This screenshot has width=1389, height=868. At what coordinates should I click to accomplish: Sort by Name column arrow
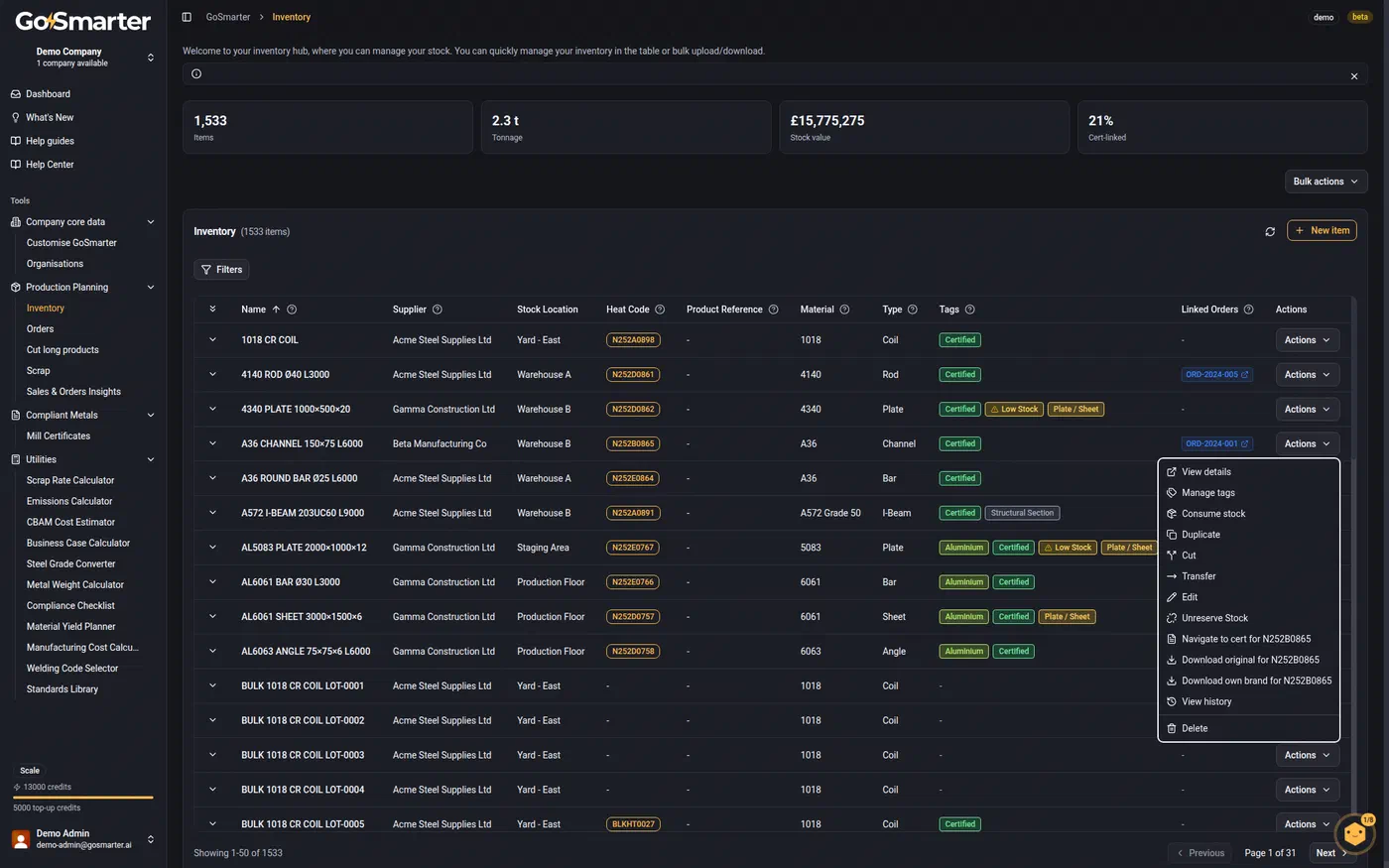[x=276, y=310]
